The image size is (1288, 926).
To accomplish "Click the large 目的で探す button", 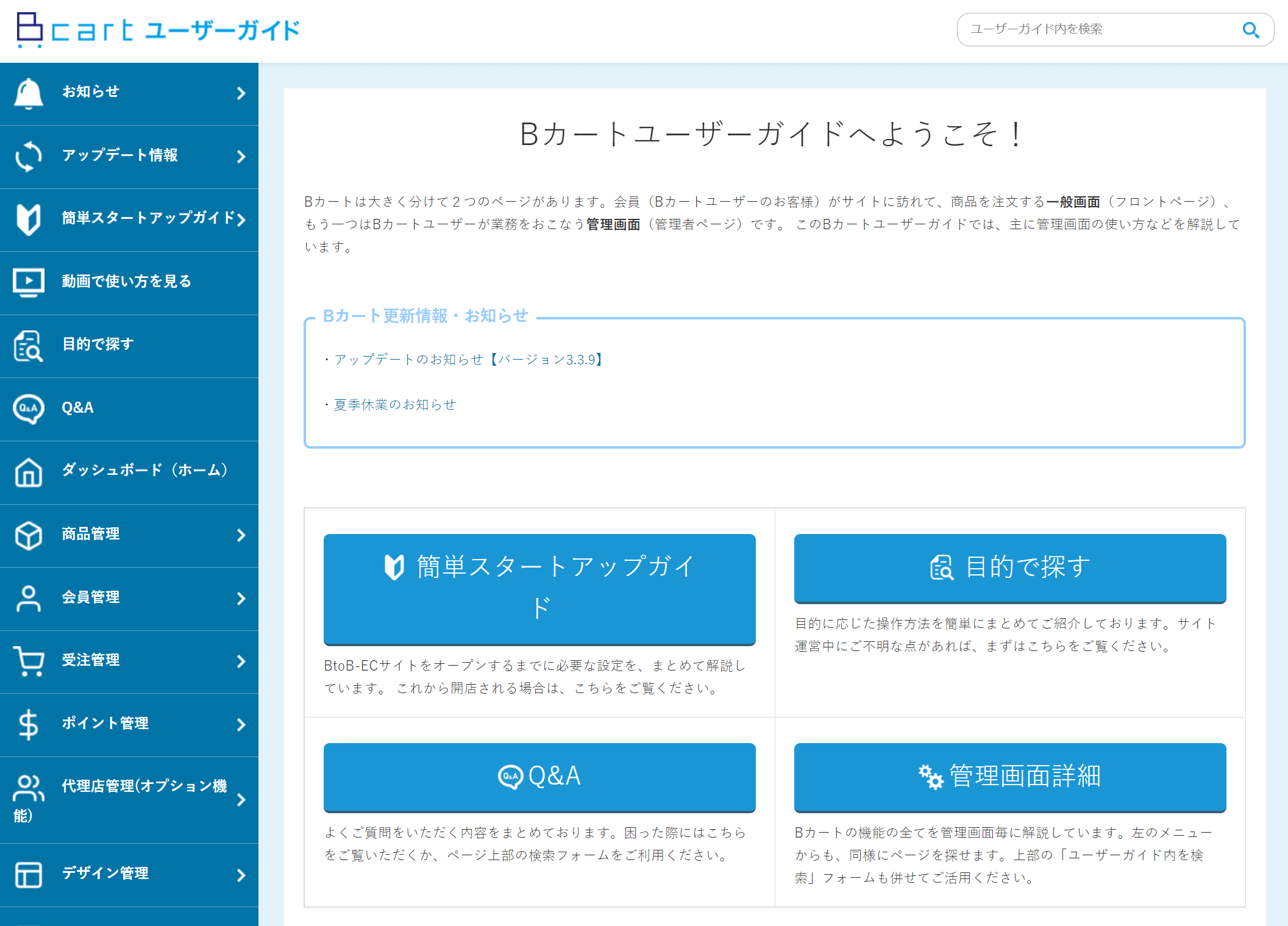I will coord(1010,568).
